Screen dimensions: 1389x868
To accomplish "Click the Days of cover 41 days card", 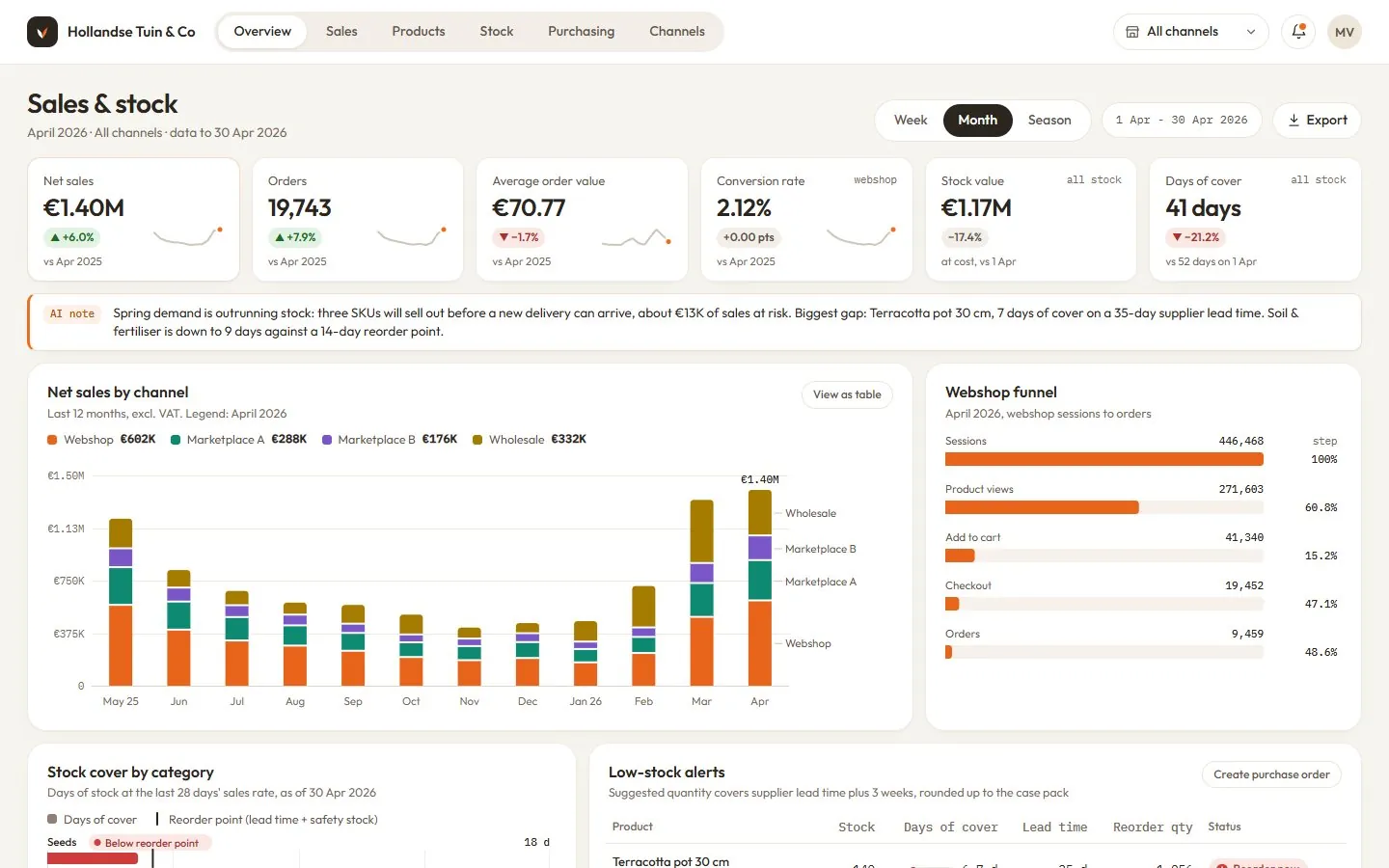I will (1255, 220).
